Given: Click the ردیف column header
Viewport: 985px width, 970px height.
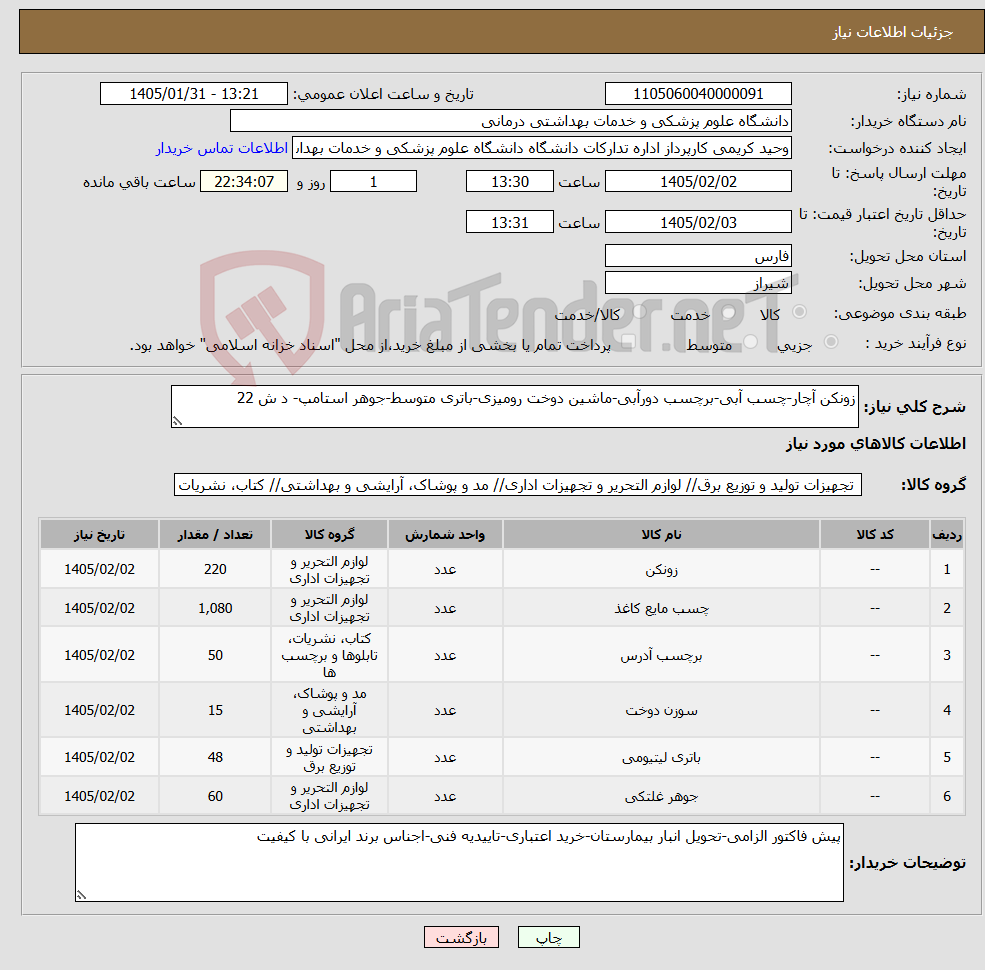Looking at the screenshot, I should (x=947, y=535).
